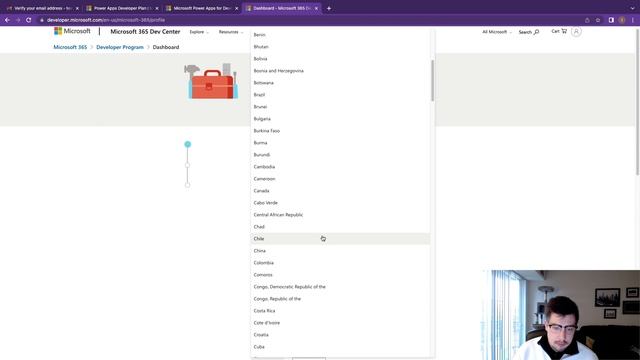Select Bhutan from the country list
Image resolution: width=640 pixels, height=360 pixels.
[x=340, y=47]
